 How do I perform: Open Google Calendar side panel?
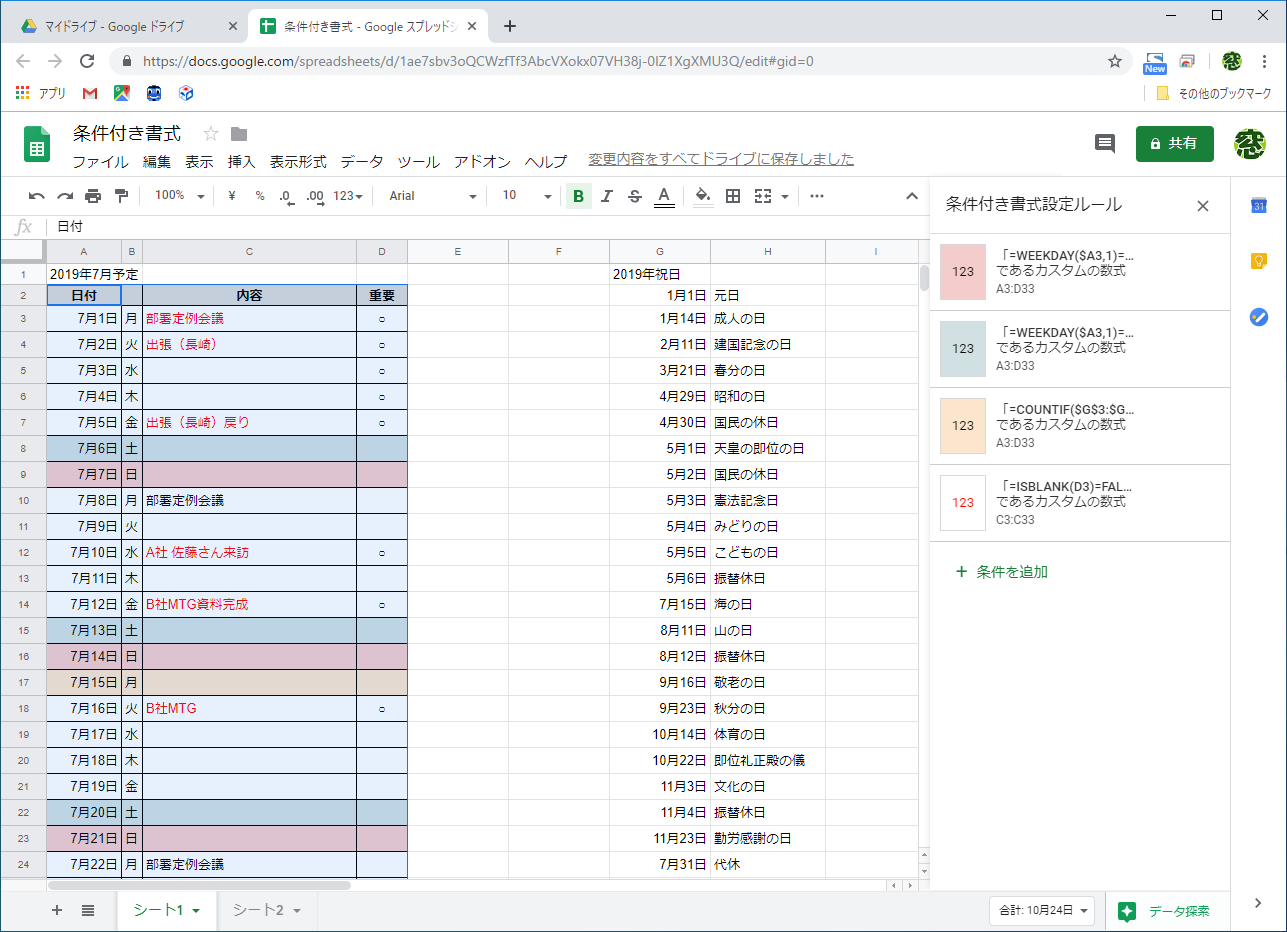click(1259, 205)
